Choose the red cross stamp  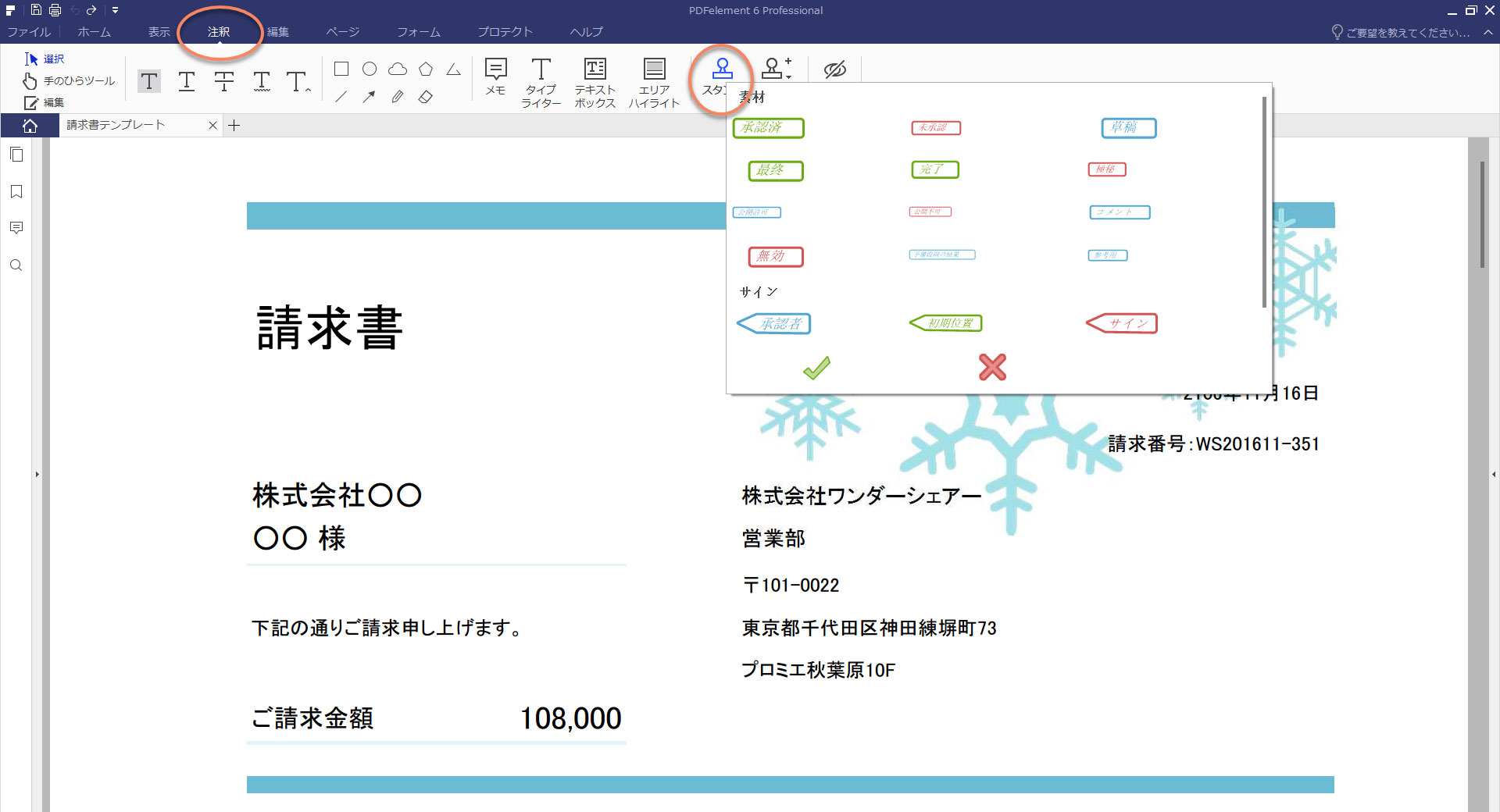pyautogui.click(x=992, y=367)
